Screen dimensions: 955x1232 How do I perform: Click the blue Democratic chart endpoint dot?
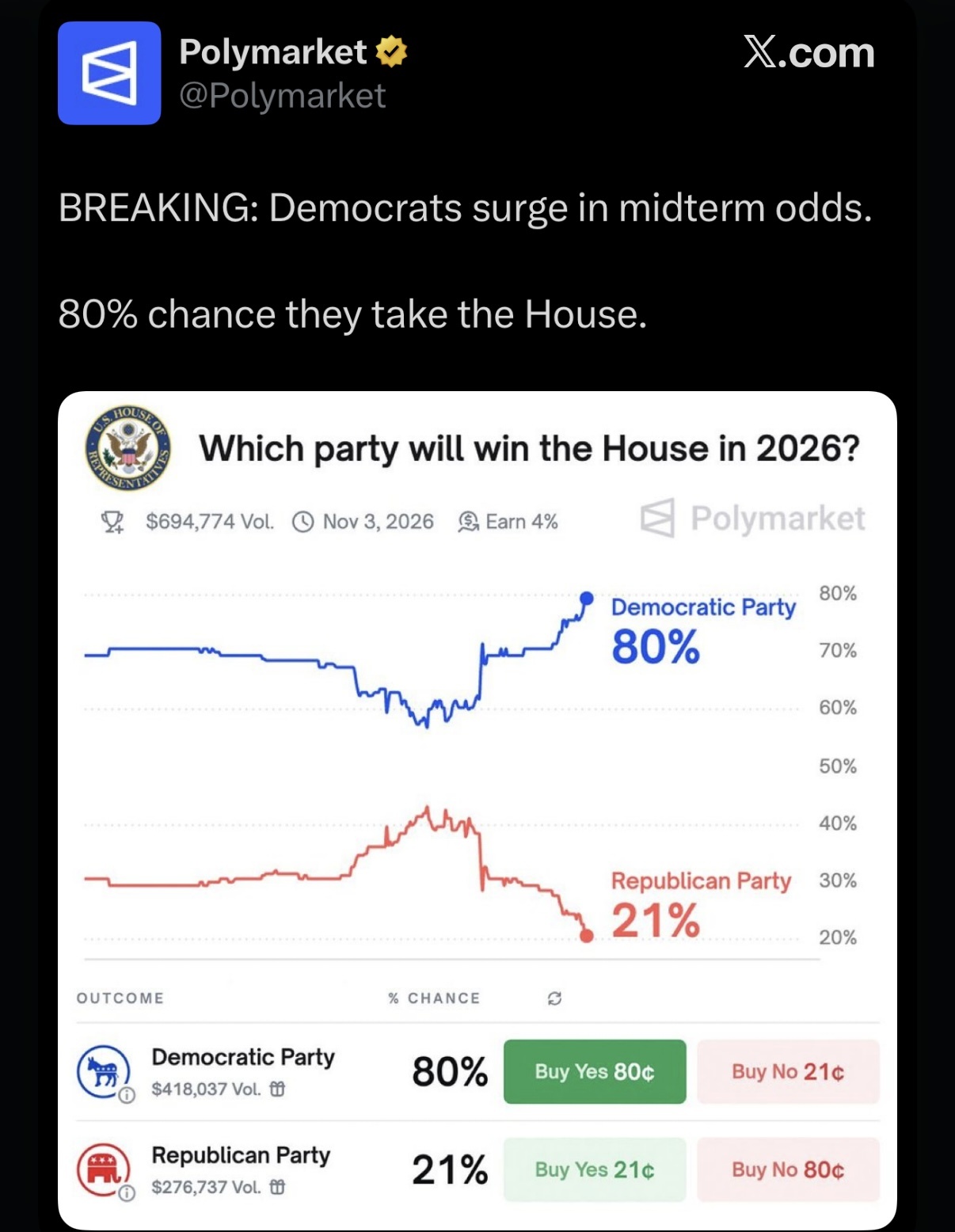point(587,598)
